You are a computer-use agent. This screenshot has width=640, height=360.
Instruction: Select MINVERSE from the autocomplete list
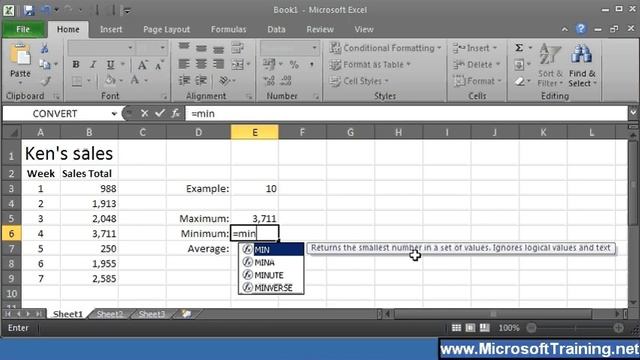(271, 288)
